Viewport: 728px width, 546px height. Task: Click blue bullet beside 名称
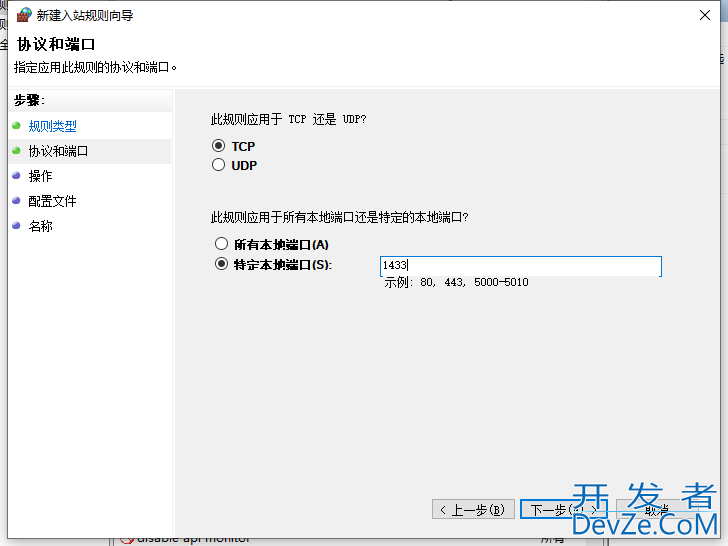point(17,226)
